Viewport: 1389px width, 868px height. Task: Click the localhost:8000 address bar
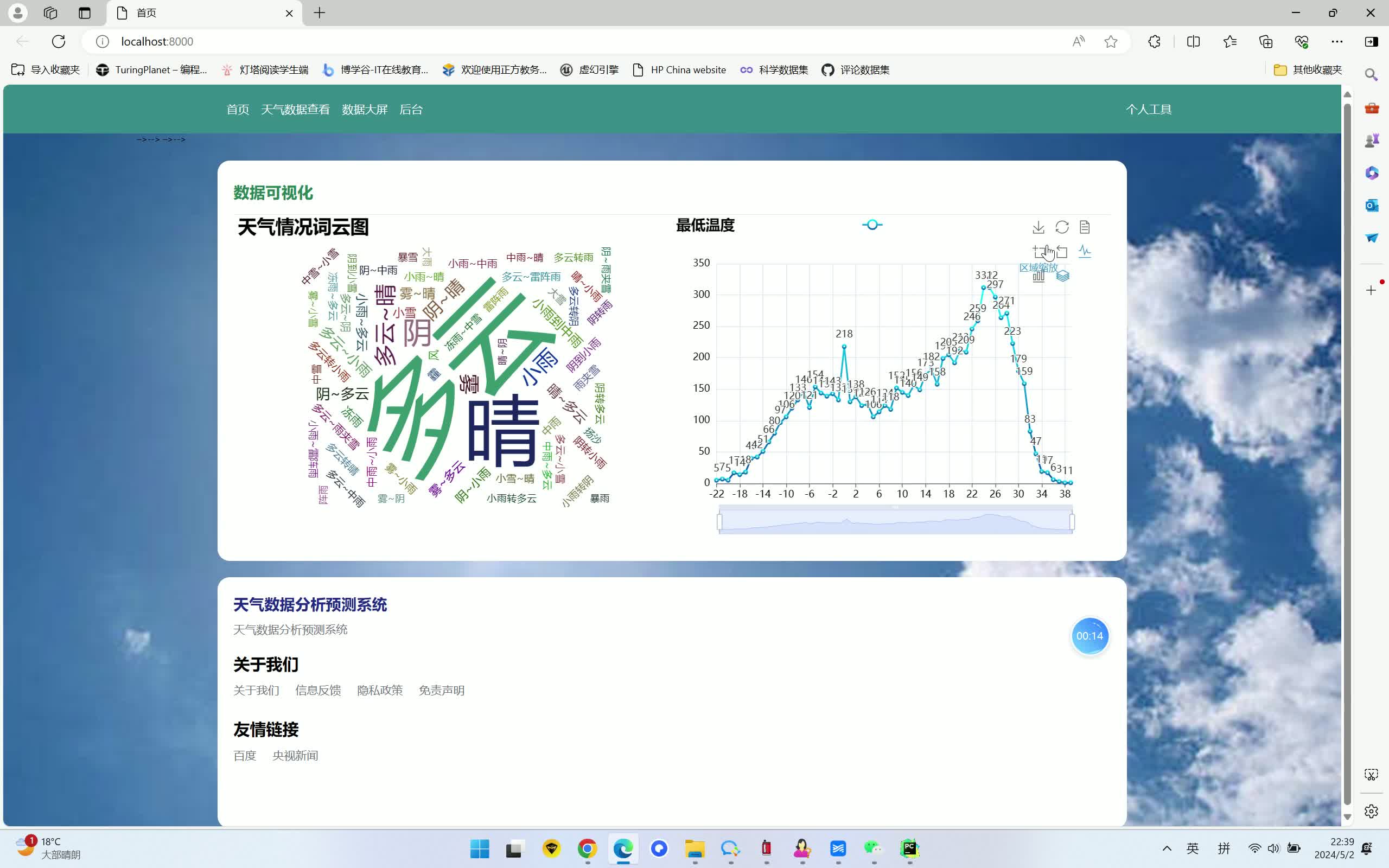(574, 41)
